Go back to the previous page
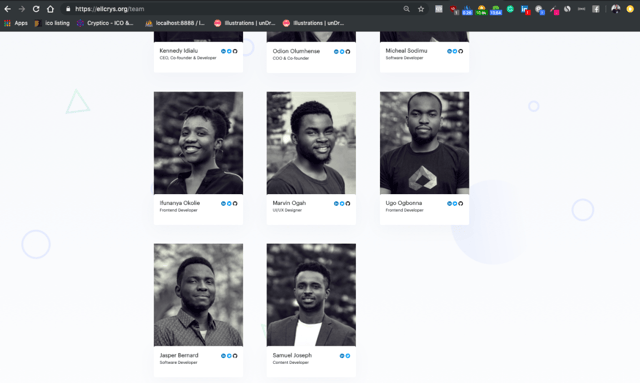Image resolution: width=640 pixels, height=383 pixels. click(x=7, y=9)
